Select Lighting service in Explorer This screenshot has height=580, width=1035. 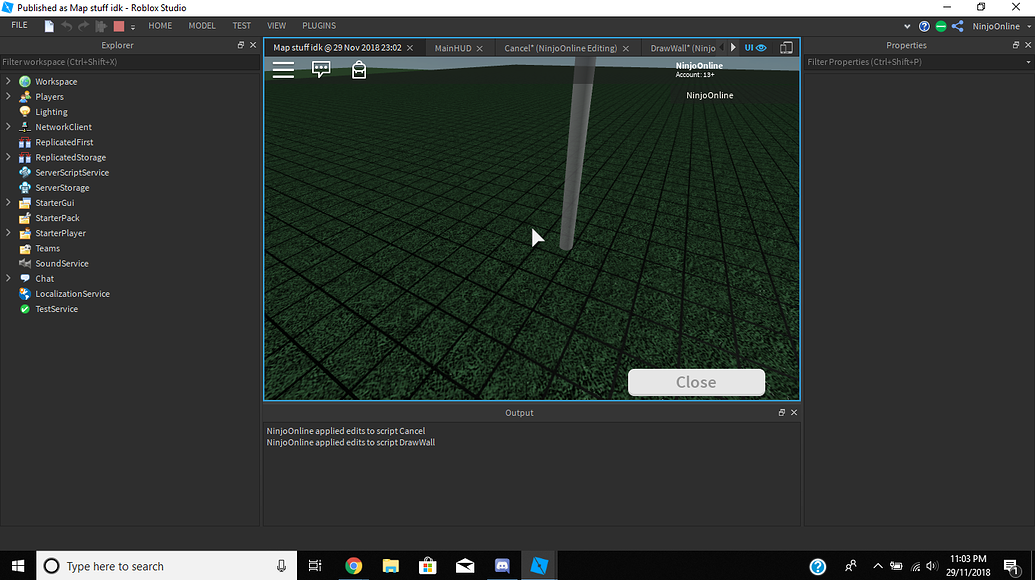tap(51, 112)
